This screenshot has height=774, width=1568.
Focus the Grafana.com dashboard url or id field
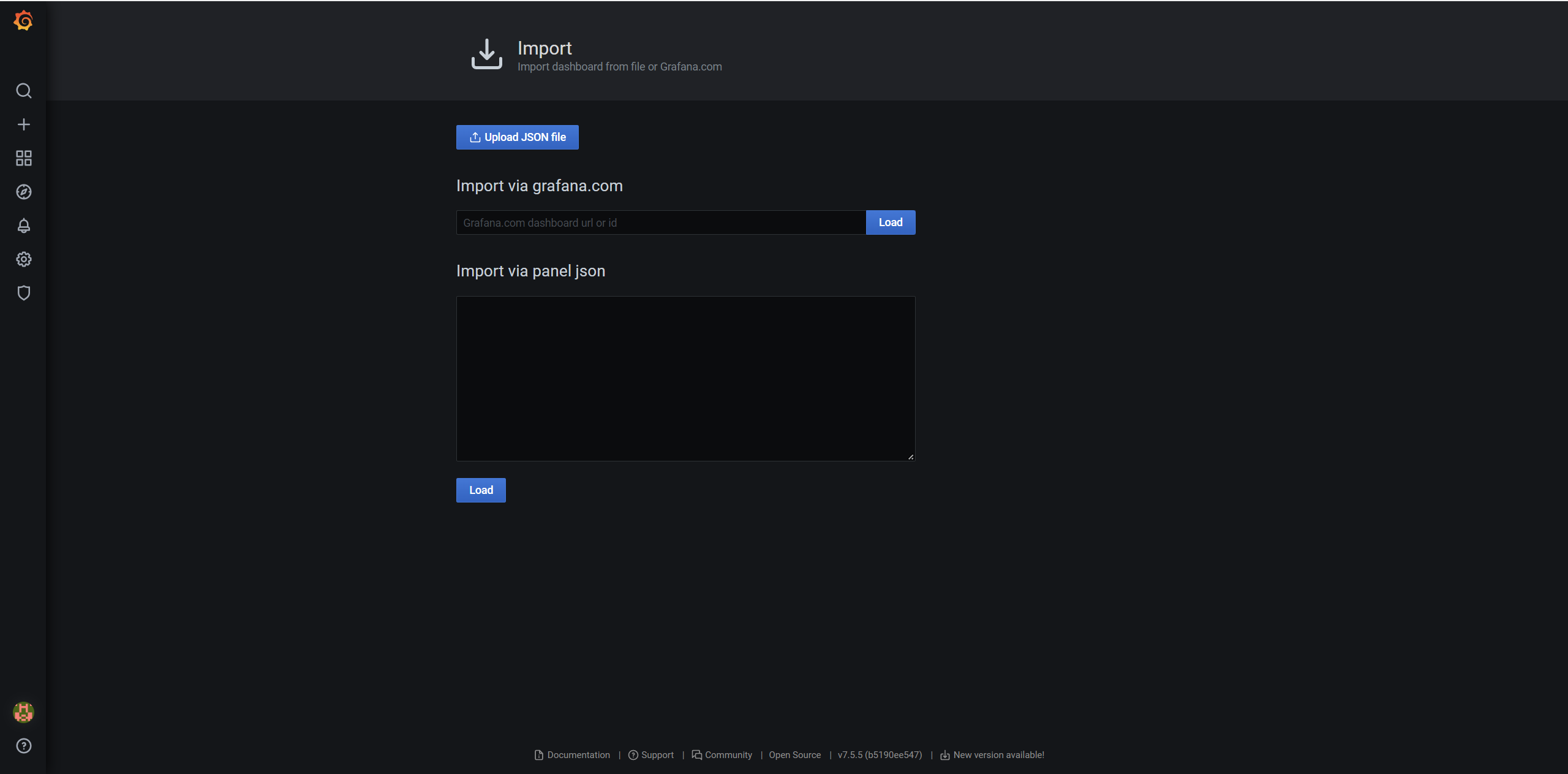660,222
